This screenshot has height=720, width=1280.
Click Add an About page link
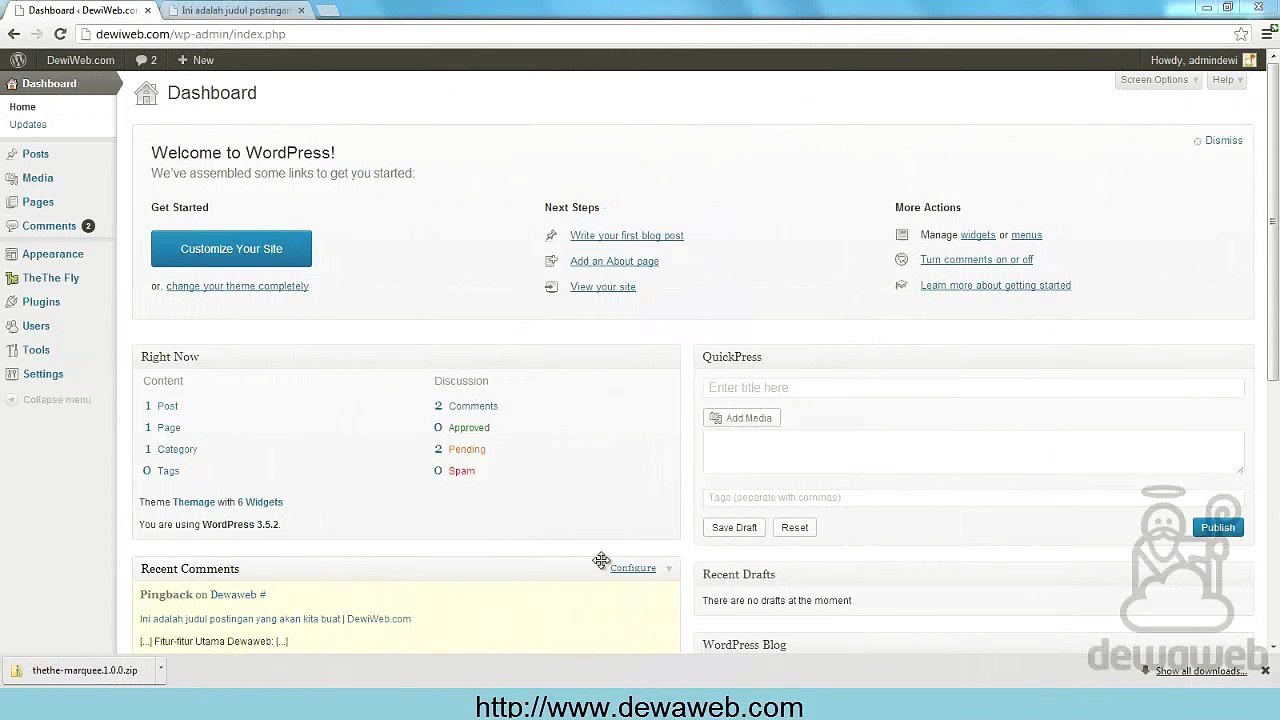614,261
